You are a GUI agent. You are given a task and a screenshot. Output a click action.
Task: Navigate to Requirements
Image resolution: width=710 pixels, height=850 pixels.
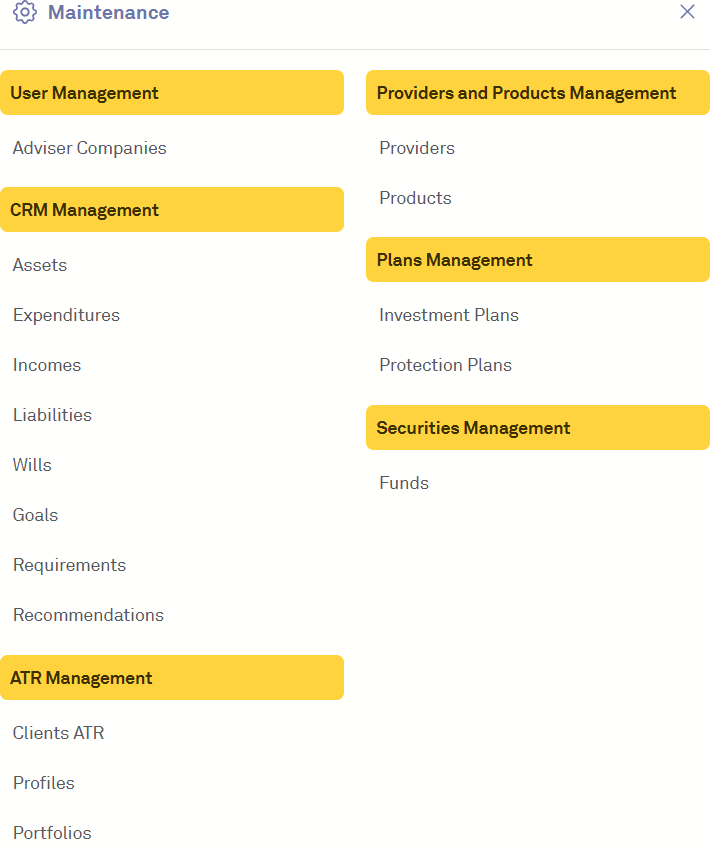pyautogui.click(x=69, y=565)
